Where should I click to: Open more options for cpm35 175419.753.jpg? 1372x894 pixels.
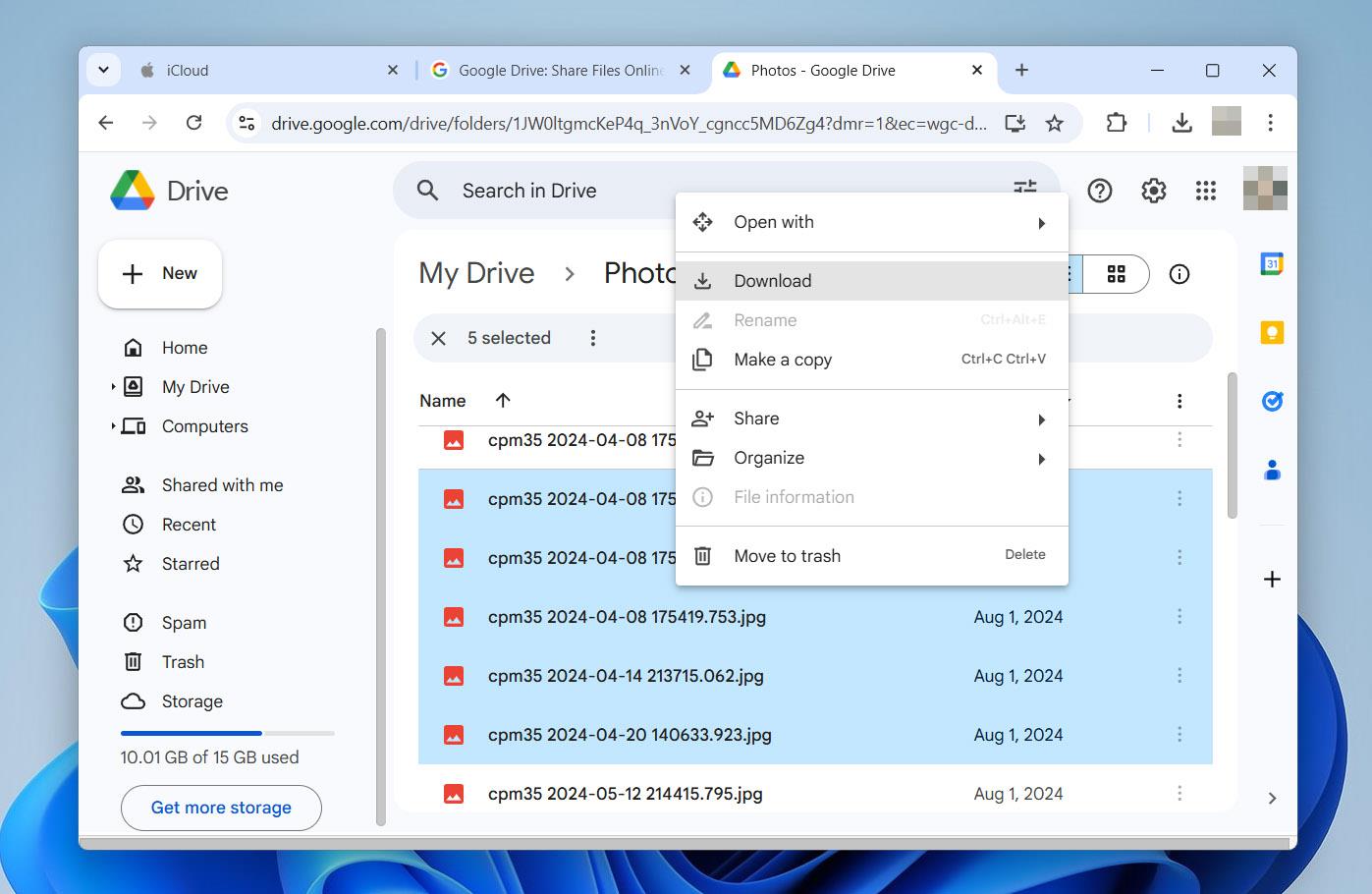tap(1180, 617)
